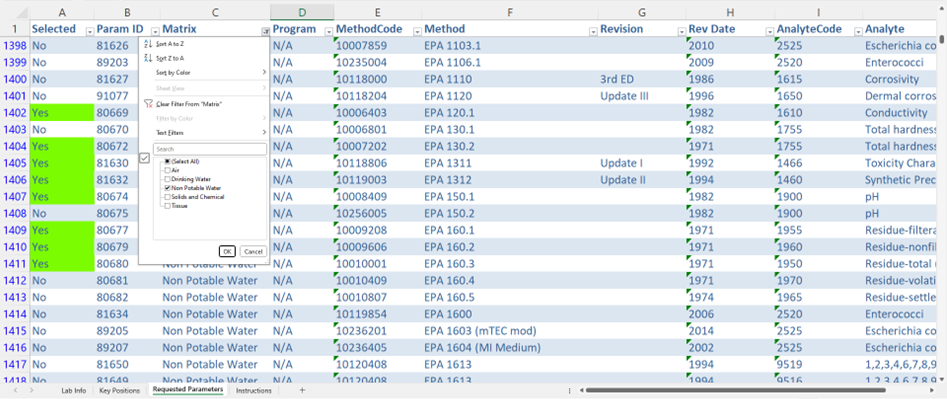Image resolution: width=947 pixels, height=399 pixels.
Task: Open the Matrix column filter dropdown
Action: [265, 31]
